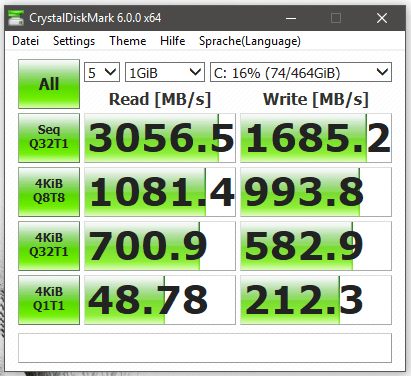Click the empty comment field at bottom

pos(205,348)
